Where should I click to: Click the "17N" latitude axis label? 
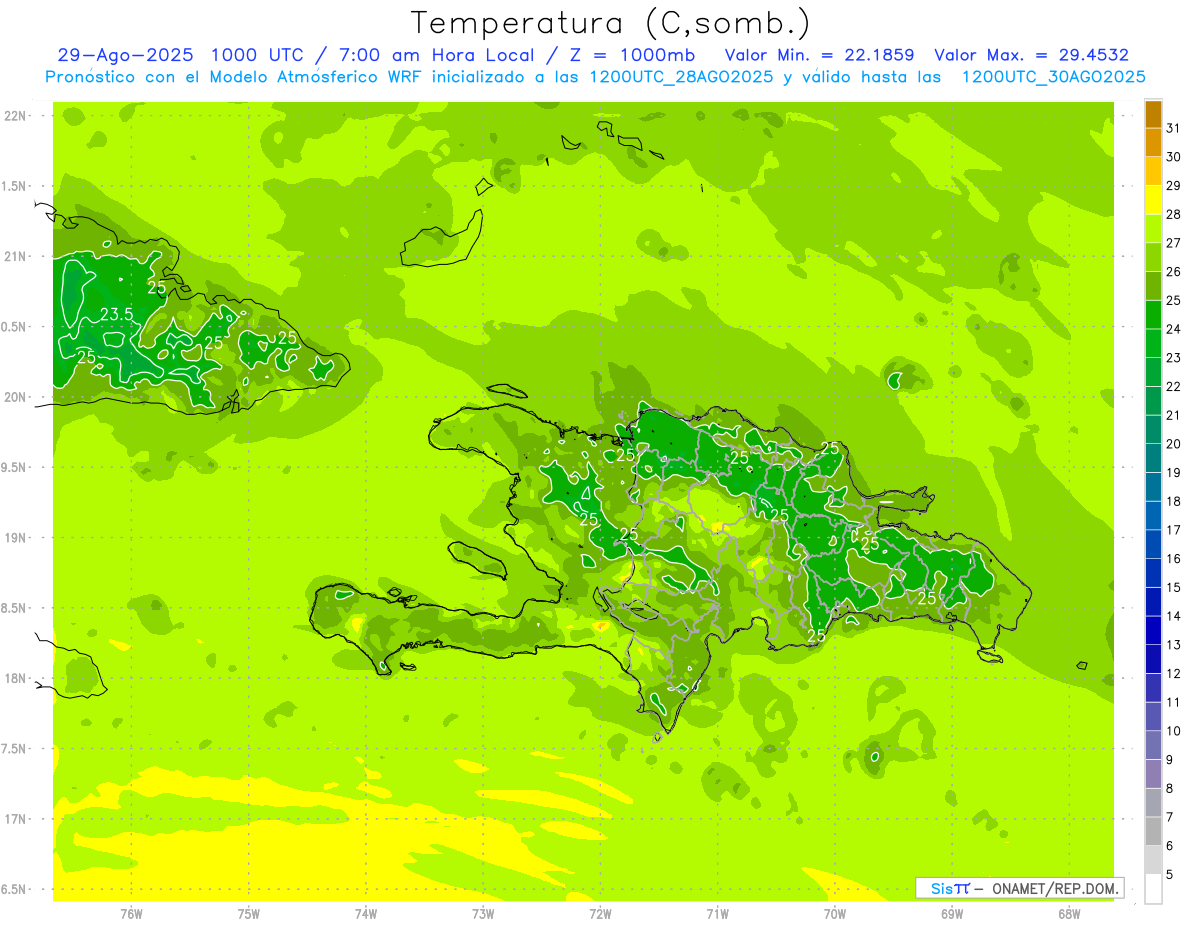[x=15, y=819]
